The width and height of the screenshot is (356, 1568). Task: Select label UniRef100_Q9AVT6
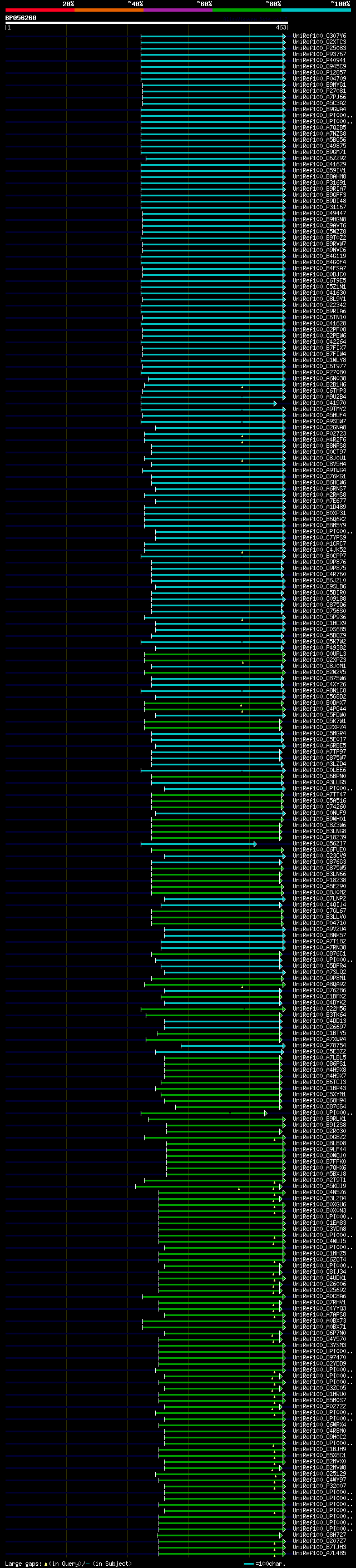pos(319,225)
